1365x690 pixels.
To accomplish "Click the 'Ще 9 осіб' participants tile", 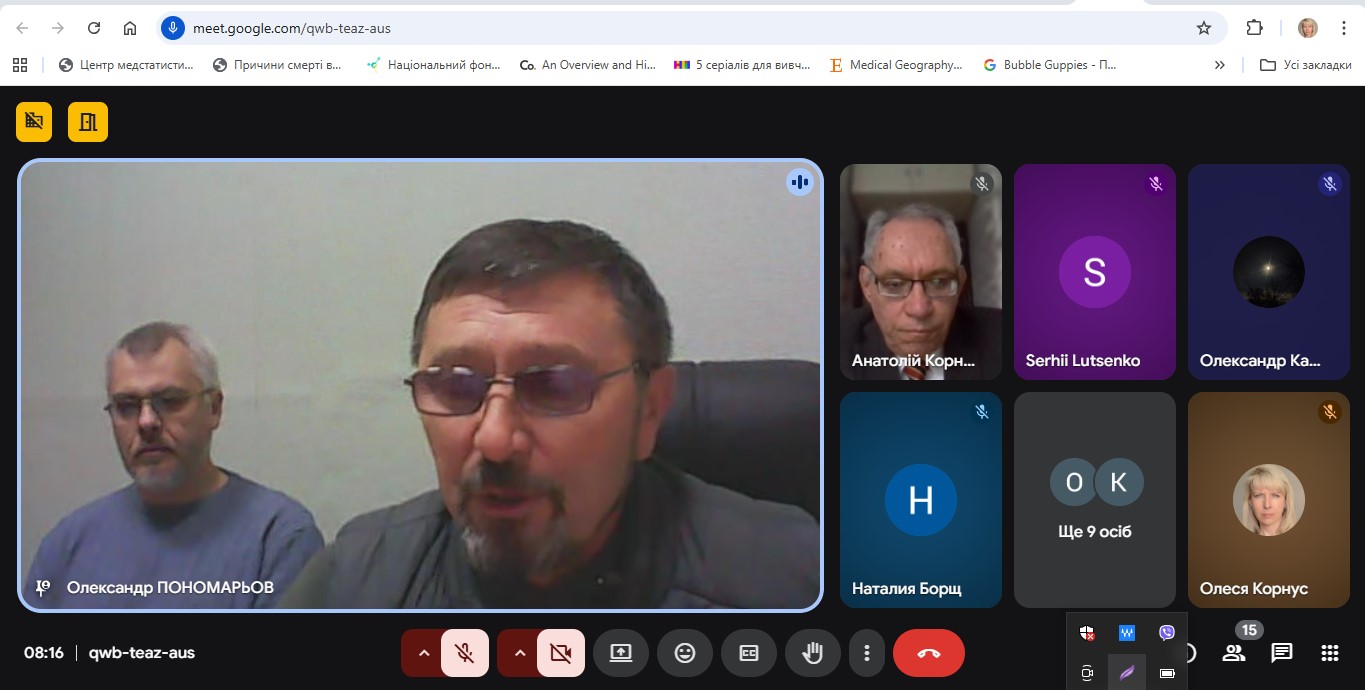I will click(x=1094, y=500).
